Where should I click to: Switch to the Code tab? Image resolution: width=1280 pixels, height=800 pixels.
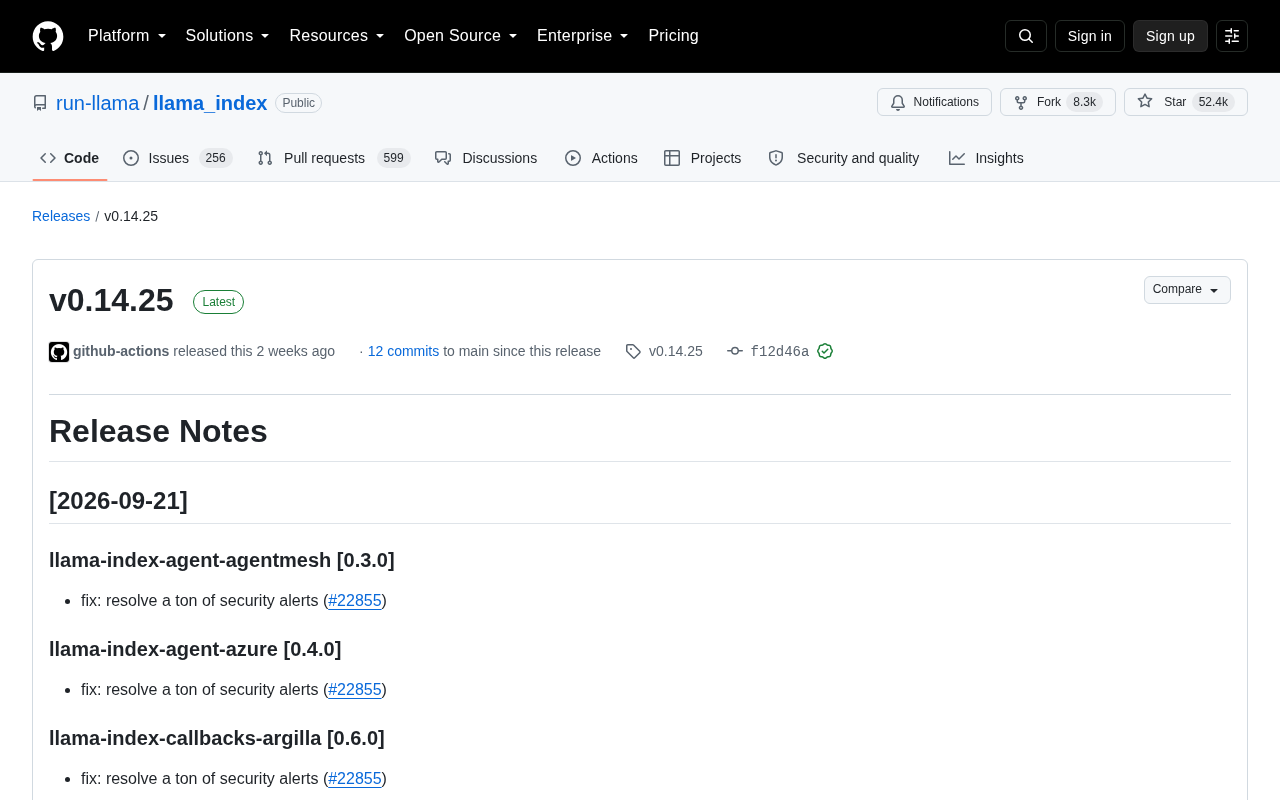pos(70,158)
